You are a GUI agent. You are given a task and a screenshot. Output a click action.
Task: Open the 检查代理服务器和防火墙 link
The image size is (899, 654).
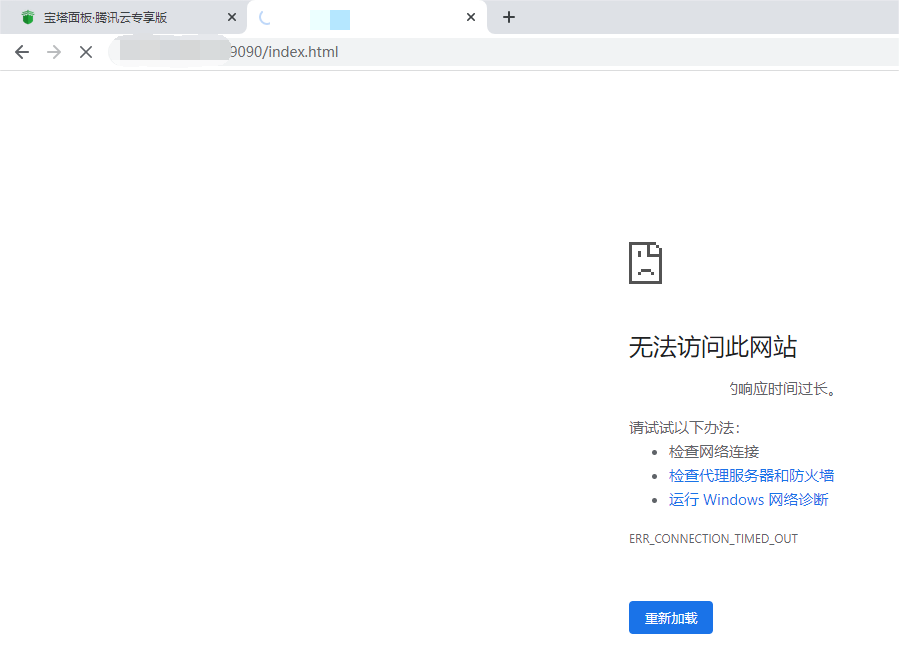click(x=751, y=475)
